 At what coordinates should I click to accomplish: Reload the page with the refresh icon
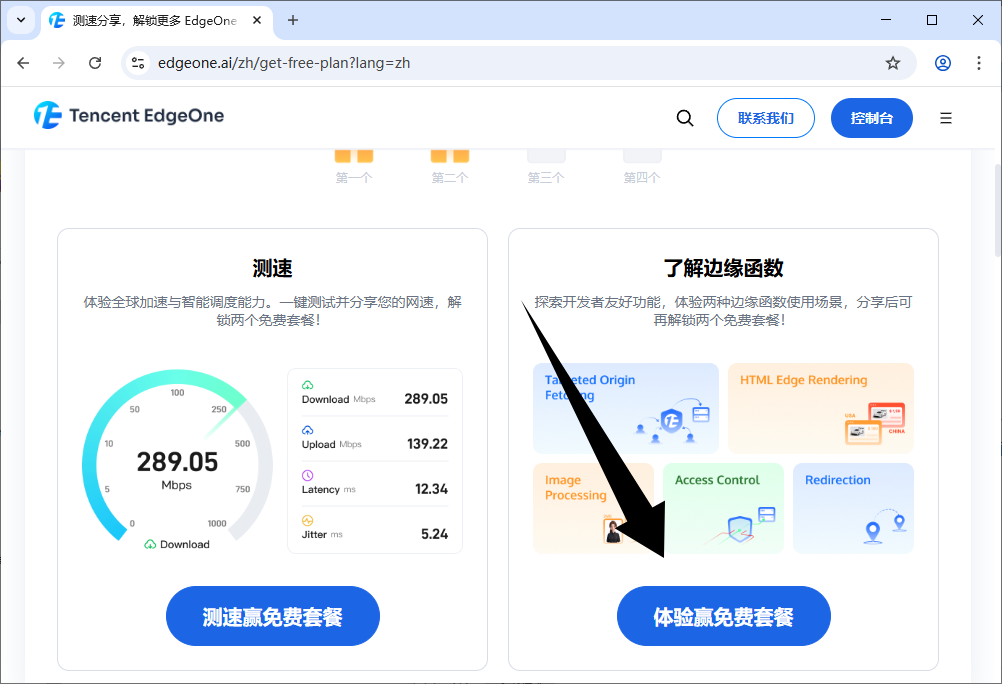[x=95, y=63]
